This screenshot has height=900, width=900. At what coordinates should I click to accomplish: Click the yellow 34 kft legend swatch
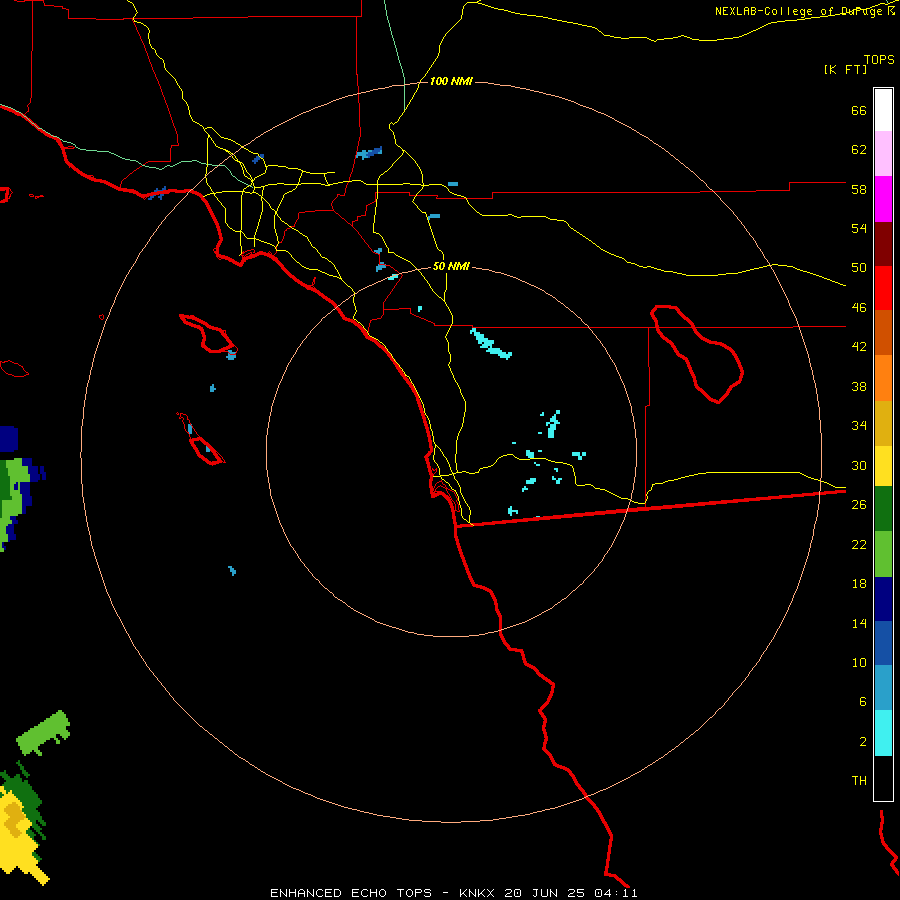coord(883,466)
